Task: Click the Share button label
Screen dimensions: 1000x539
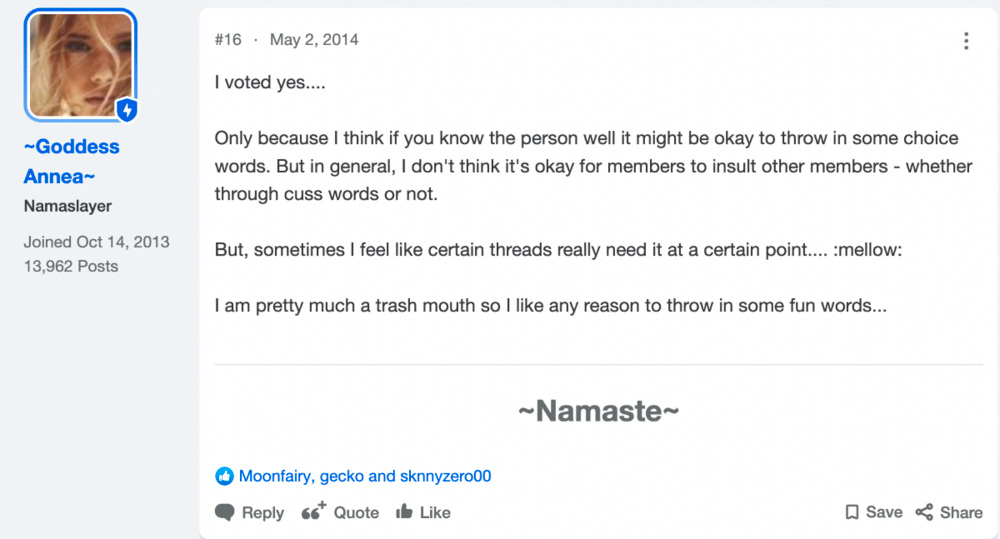Action: point(961,513)
